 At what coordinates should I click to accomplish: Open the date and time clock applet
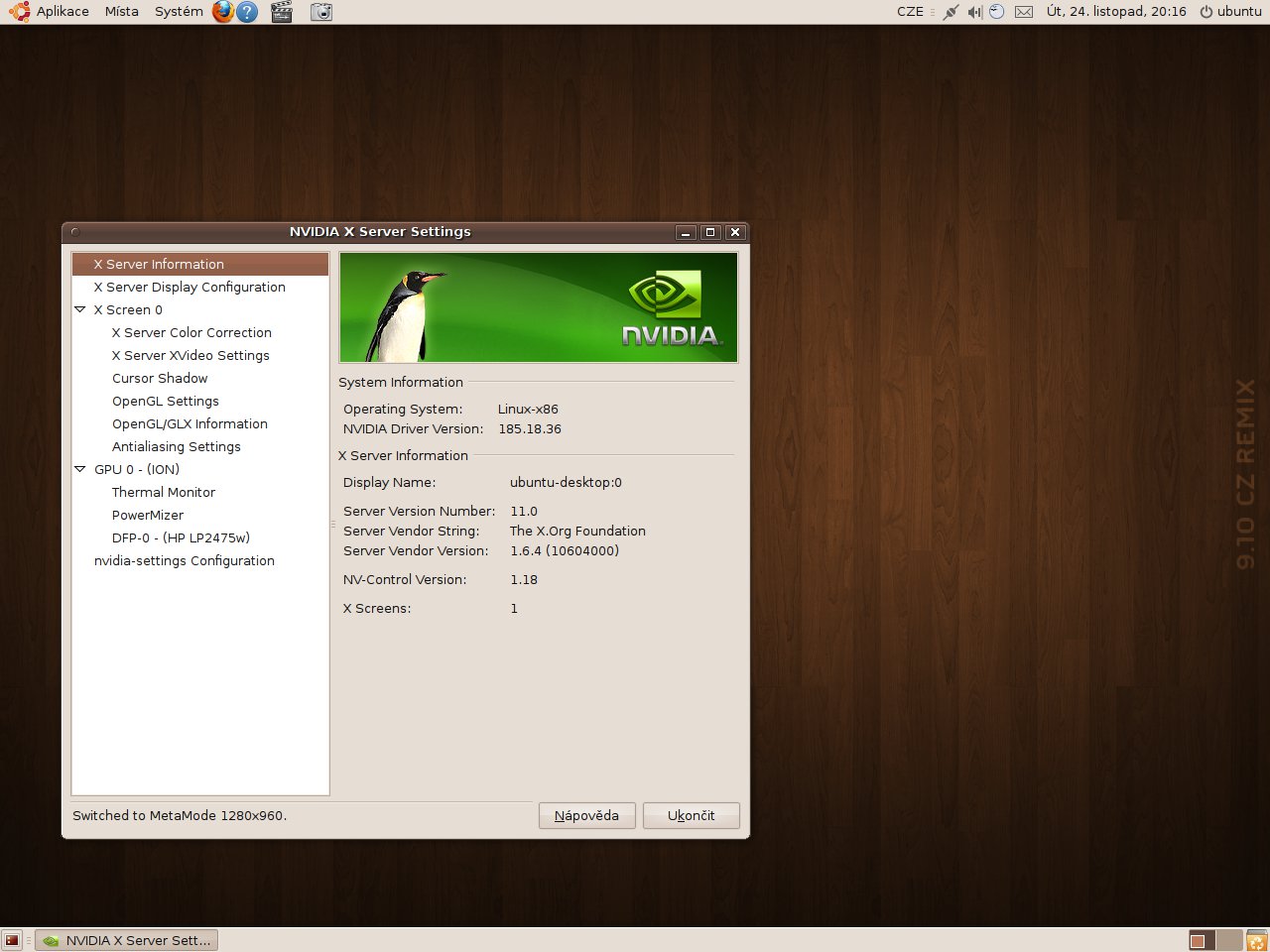point(1116,12)
